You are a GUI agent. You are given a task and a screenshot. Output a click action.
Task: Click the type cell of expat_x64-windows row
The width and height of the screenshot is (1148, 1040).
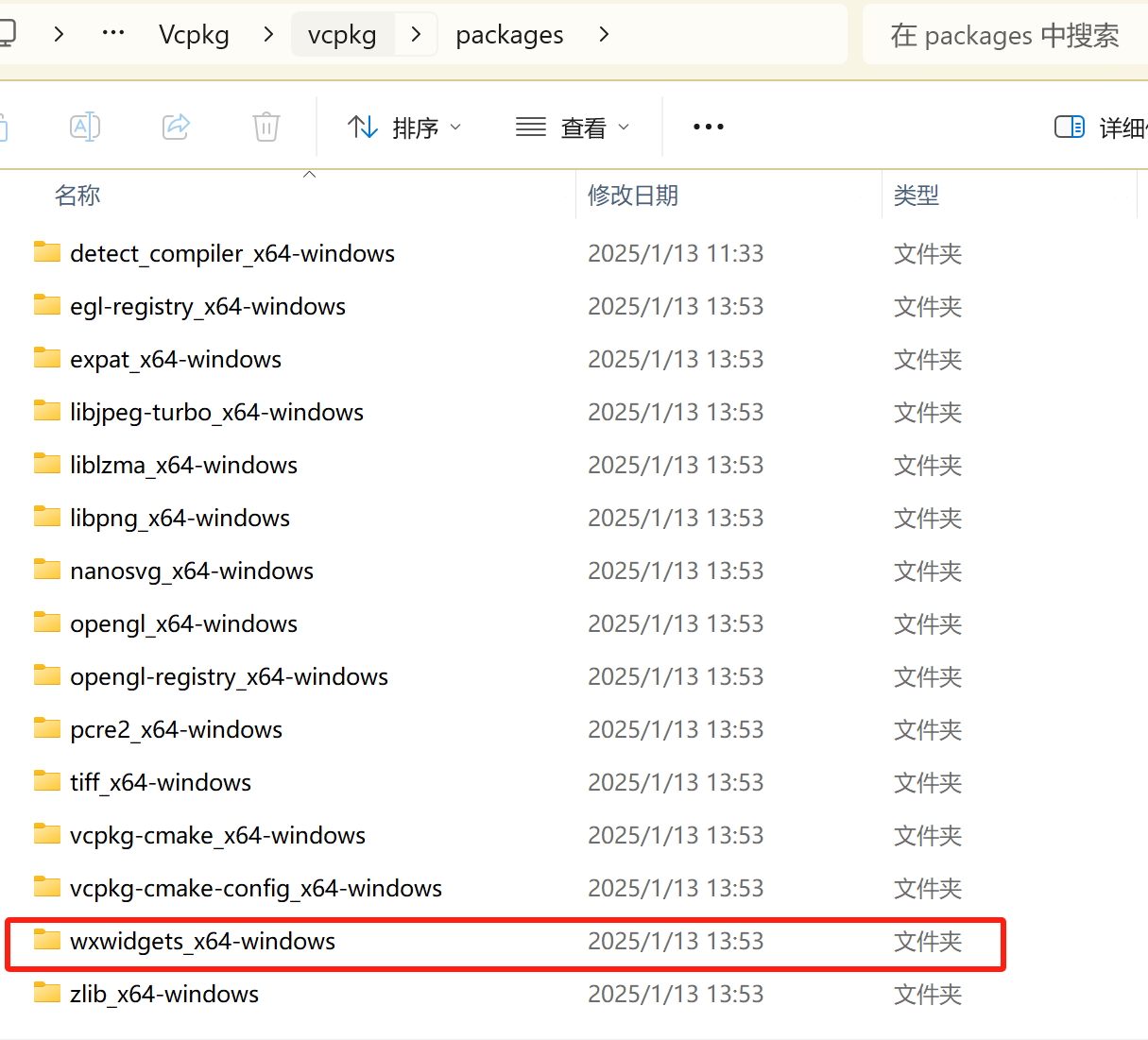pos(928,359)
